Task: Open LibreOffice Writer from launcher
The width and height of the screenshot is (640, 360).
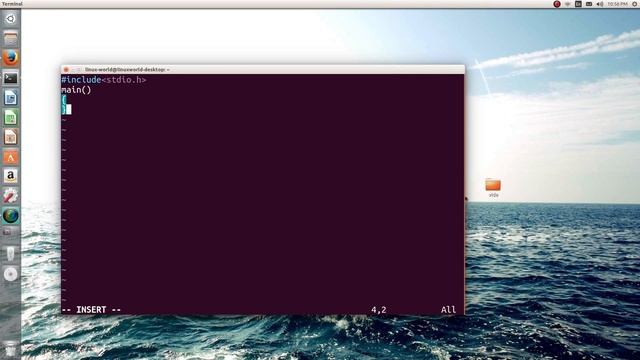Action: coord(11,98)
